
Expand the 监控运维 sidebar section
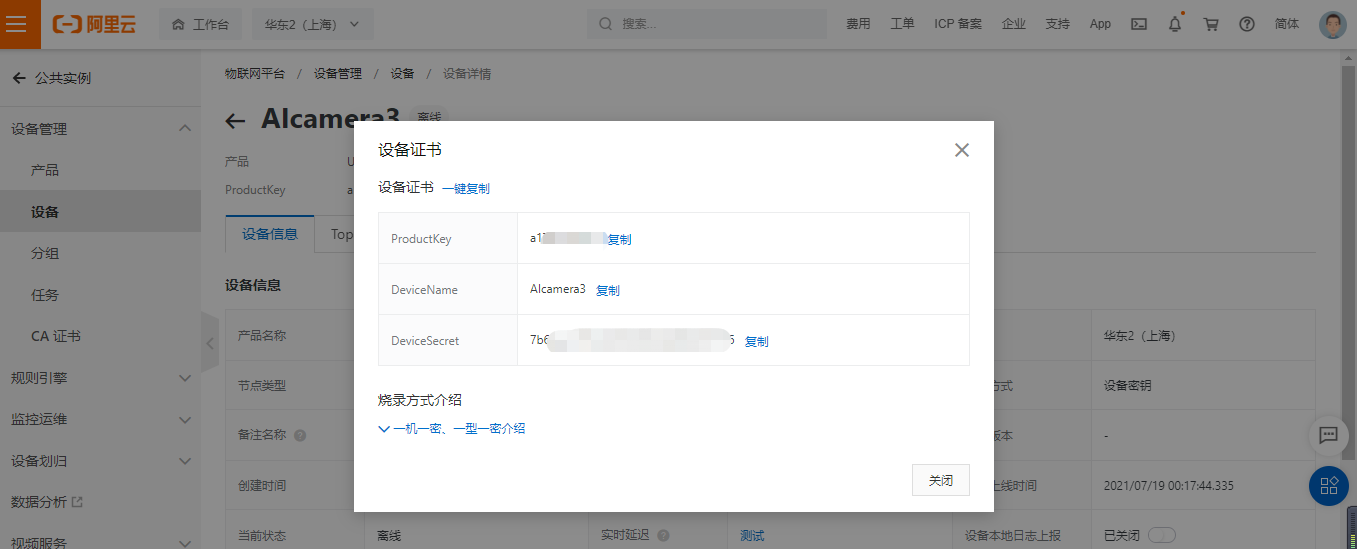tap(184, 419)
